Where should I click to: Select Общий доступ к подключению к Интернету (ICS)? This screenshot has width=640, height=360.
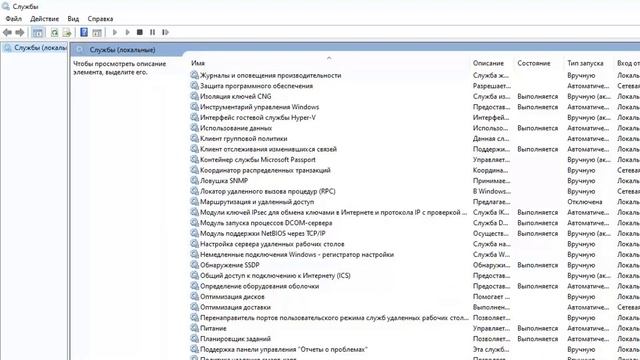point(275,276)
